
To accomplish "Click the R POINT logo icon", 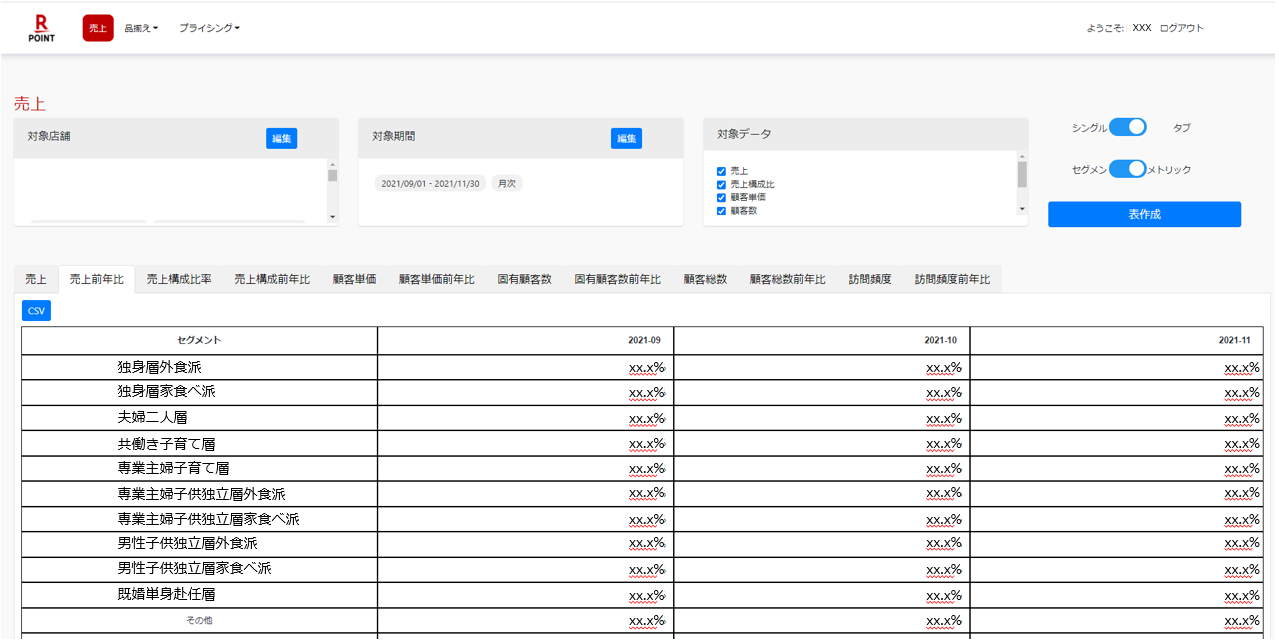I will click(41, 28).
